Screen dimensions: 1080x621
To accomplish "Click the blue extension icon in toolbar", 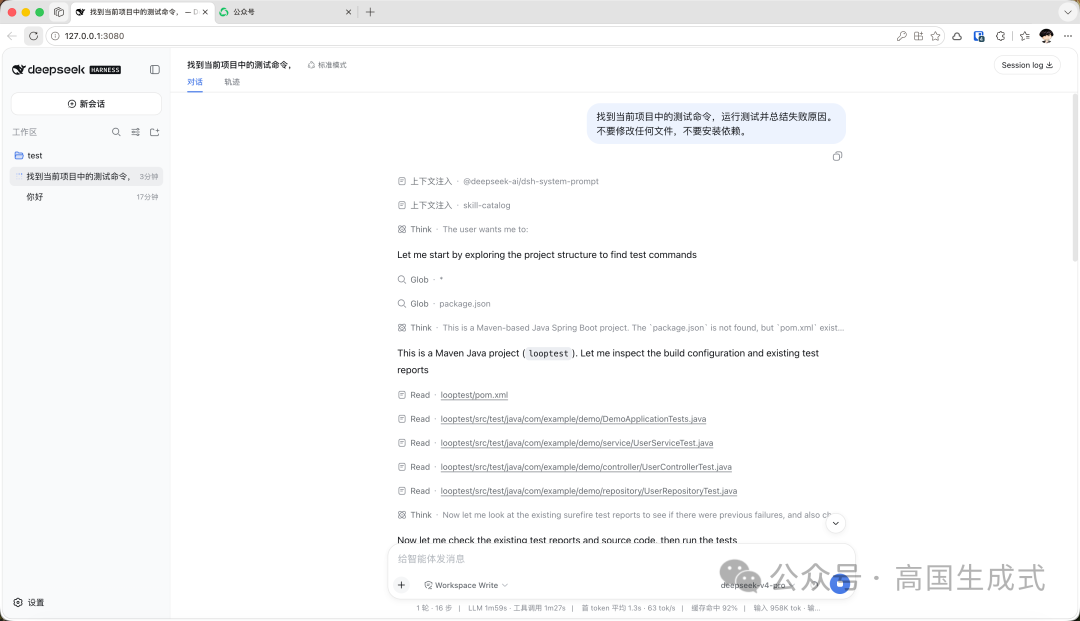I will pyautogui.click(x=979, y=36).
